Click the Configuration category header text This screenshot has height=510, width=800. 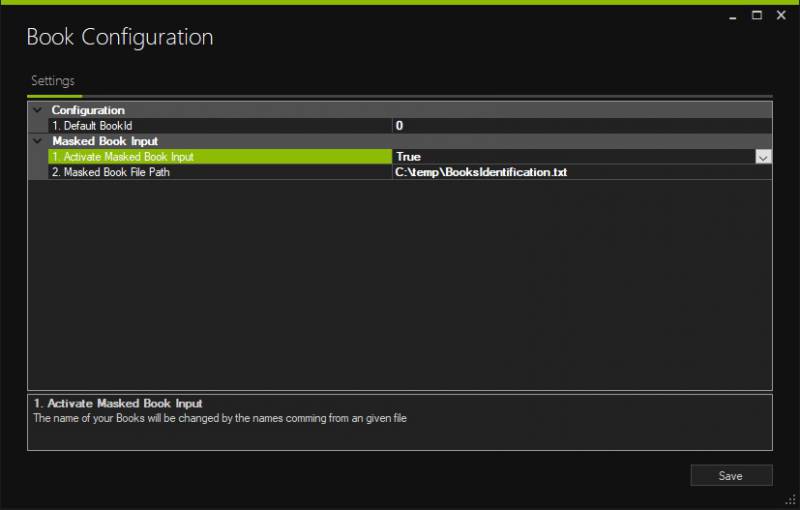click(88, 110)
